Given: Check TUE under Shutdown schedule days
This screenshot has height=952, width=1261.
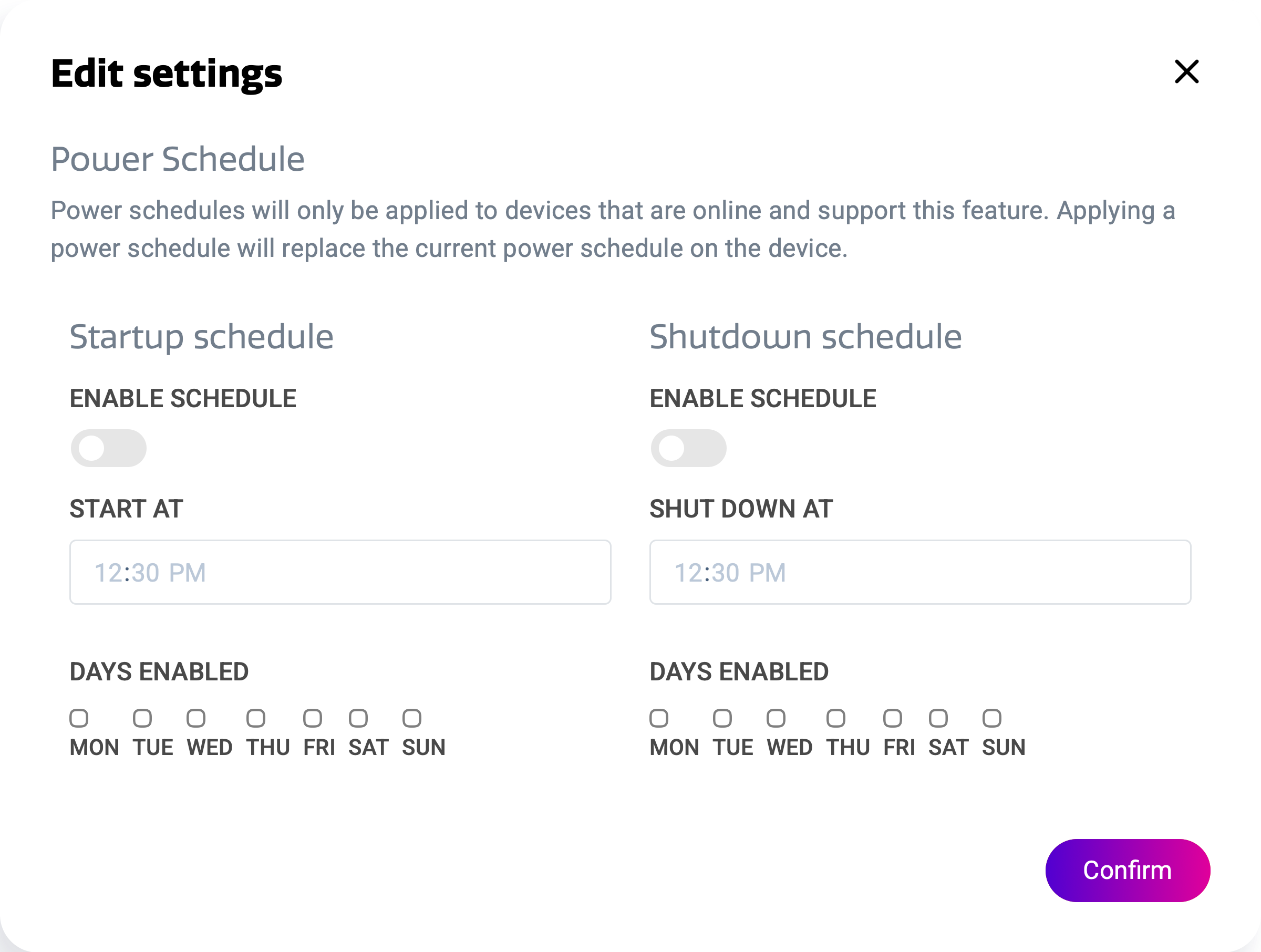Looking at the screenshot, I should click(722, 718).
